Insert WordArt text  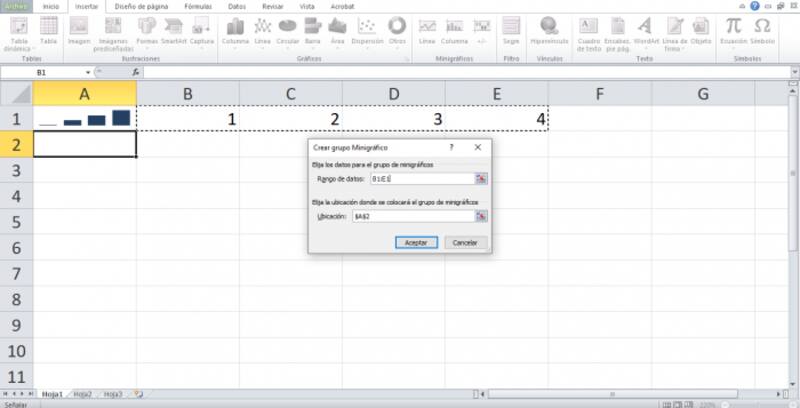coord(645,29)
